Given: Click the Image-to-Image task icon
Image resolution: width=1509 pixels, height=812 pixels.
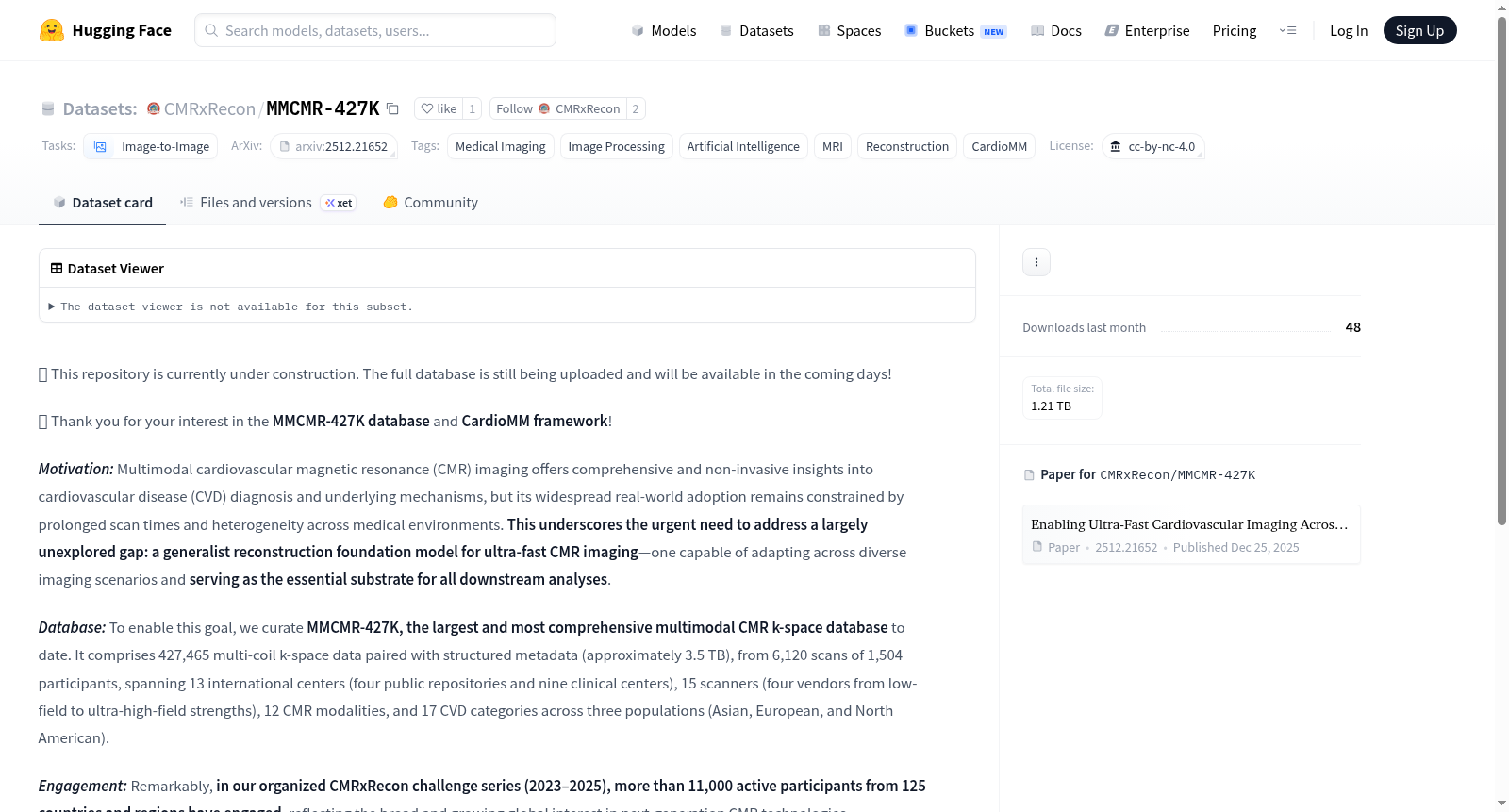Looking at the screenshot, I should point(100,146).
